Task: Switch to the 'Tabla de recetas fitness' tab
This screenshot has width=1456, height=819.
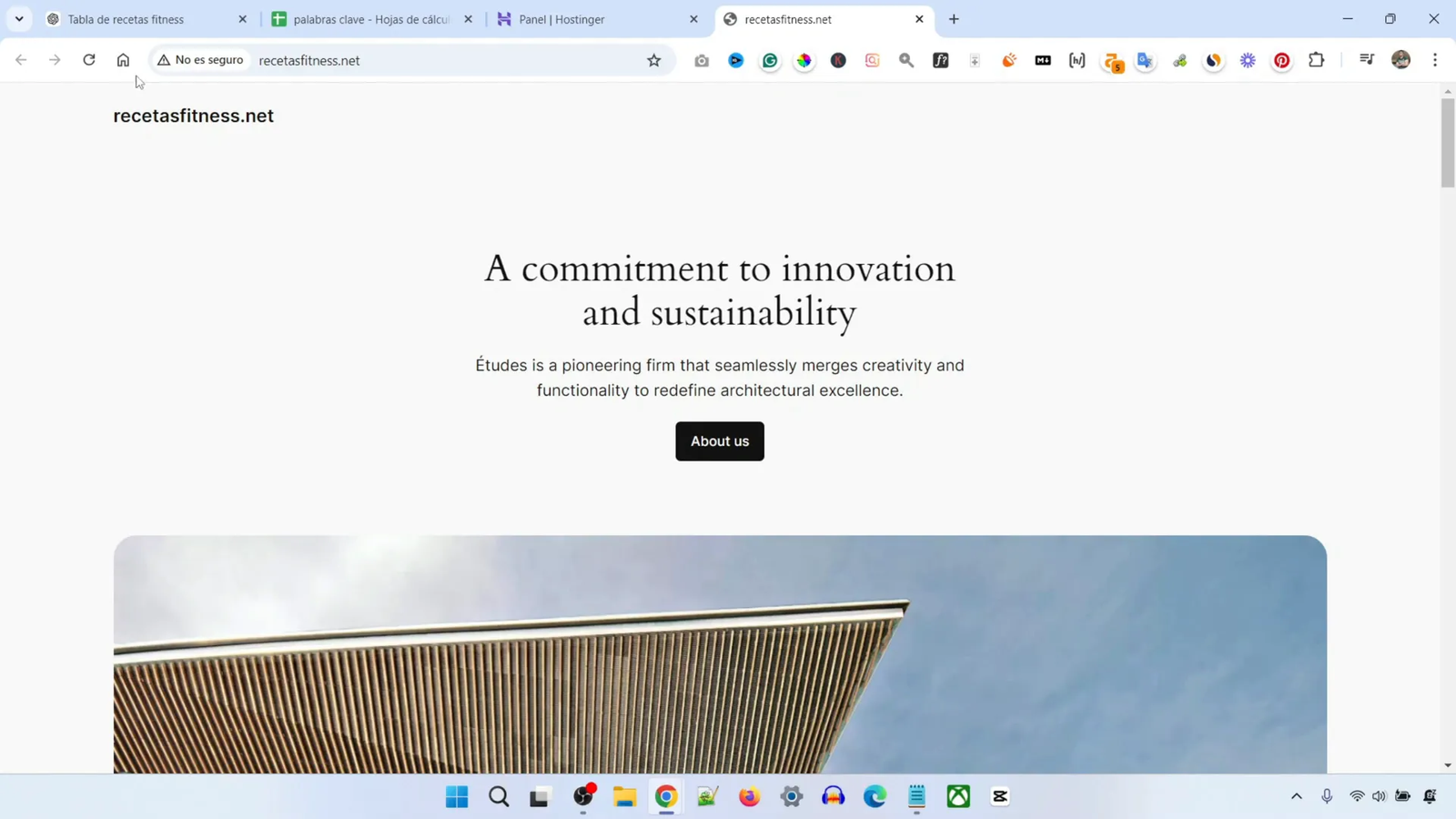Action: (x=126, y=19)
